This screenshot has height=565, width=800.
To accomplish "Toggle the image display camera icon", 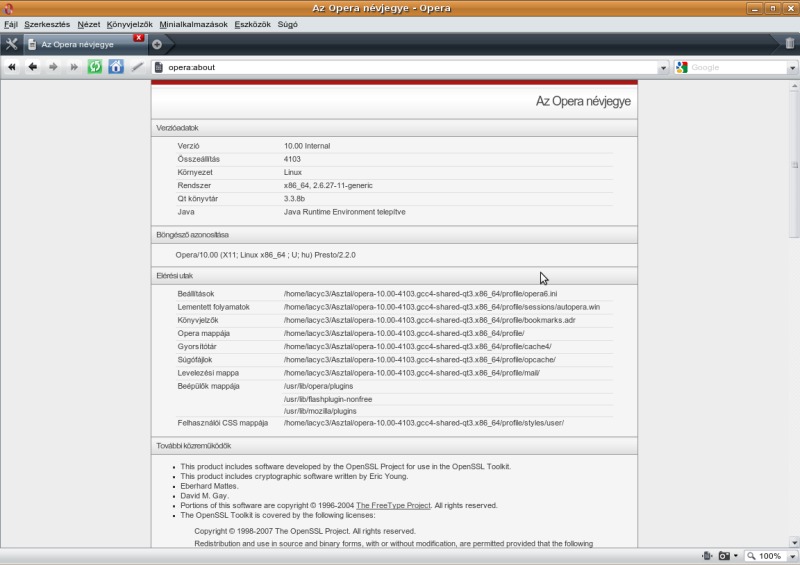I will pyautogui.click(x=724, y=556).
